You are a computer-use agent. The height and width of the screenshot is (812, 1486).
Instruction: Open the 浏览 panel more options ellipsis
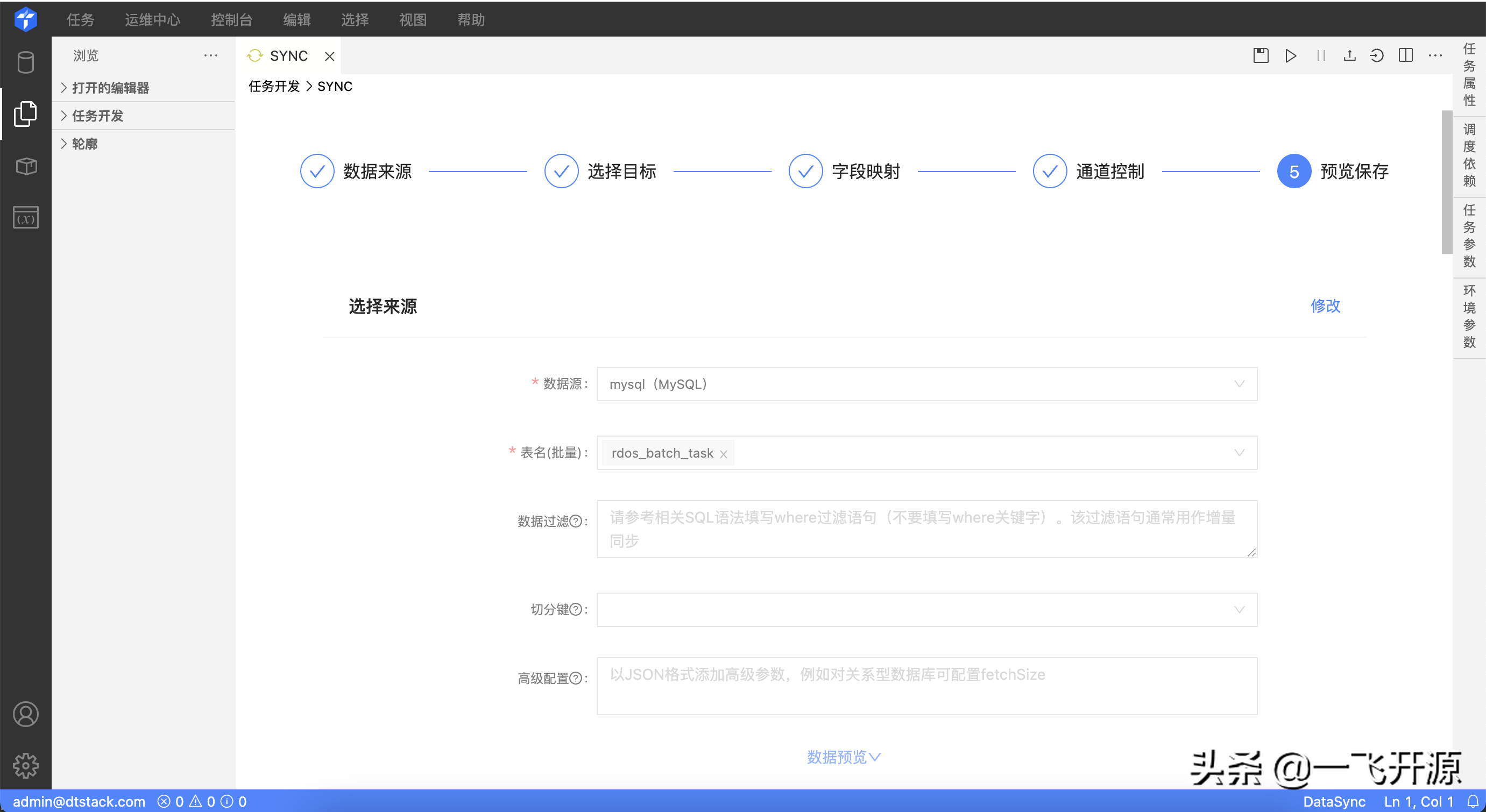[x=210, y=55]
